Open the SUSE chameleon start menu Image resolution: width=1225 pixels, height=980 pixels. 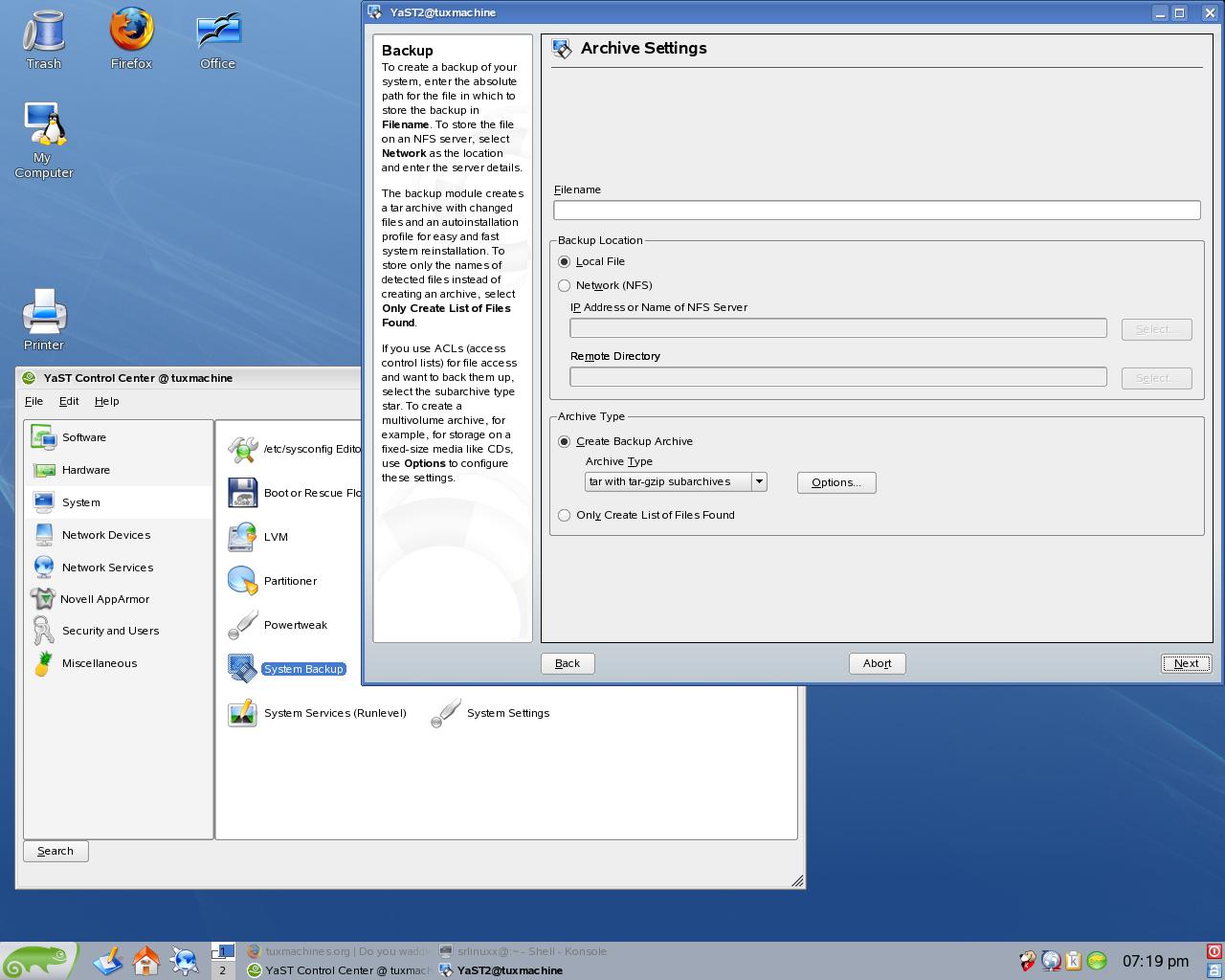click(x=38, y=961)
